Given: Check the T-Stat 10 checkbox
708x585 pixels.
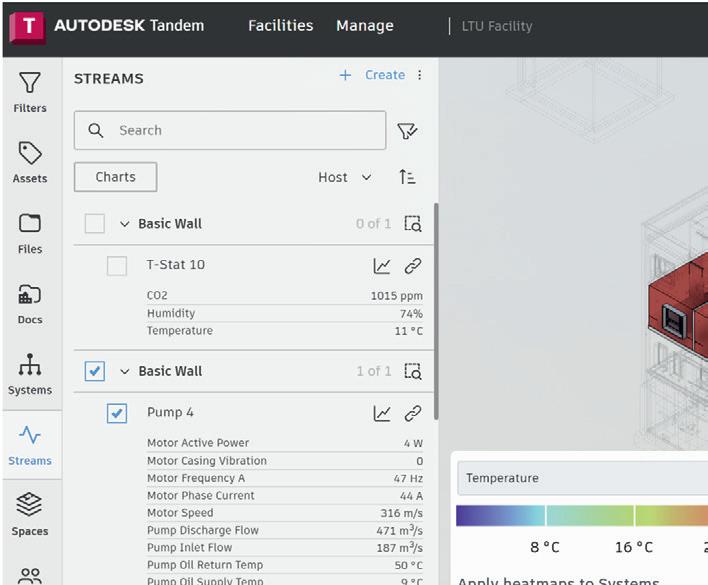Looking at the screenshot, I should [117, 266].
